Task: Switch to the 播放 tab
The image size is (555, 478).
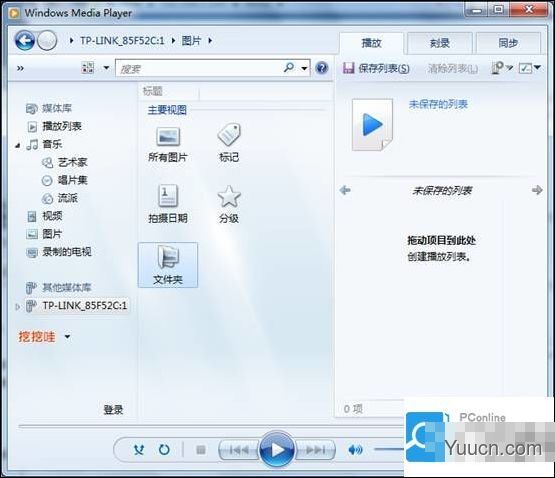Action: click(371, 43)
